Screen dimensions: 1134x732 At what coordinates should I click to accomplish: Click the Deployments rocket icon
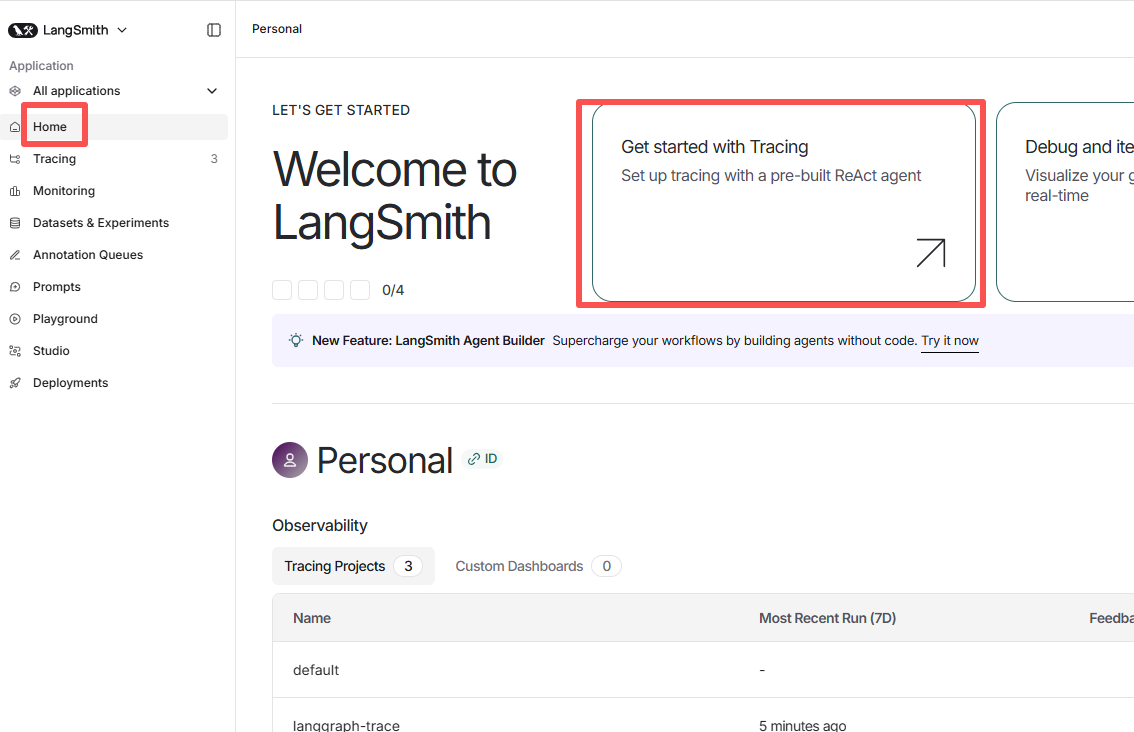pos(15,383)
